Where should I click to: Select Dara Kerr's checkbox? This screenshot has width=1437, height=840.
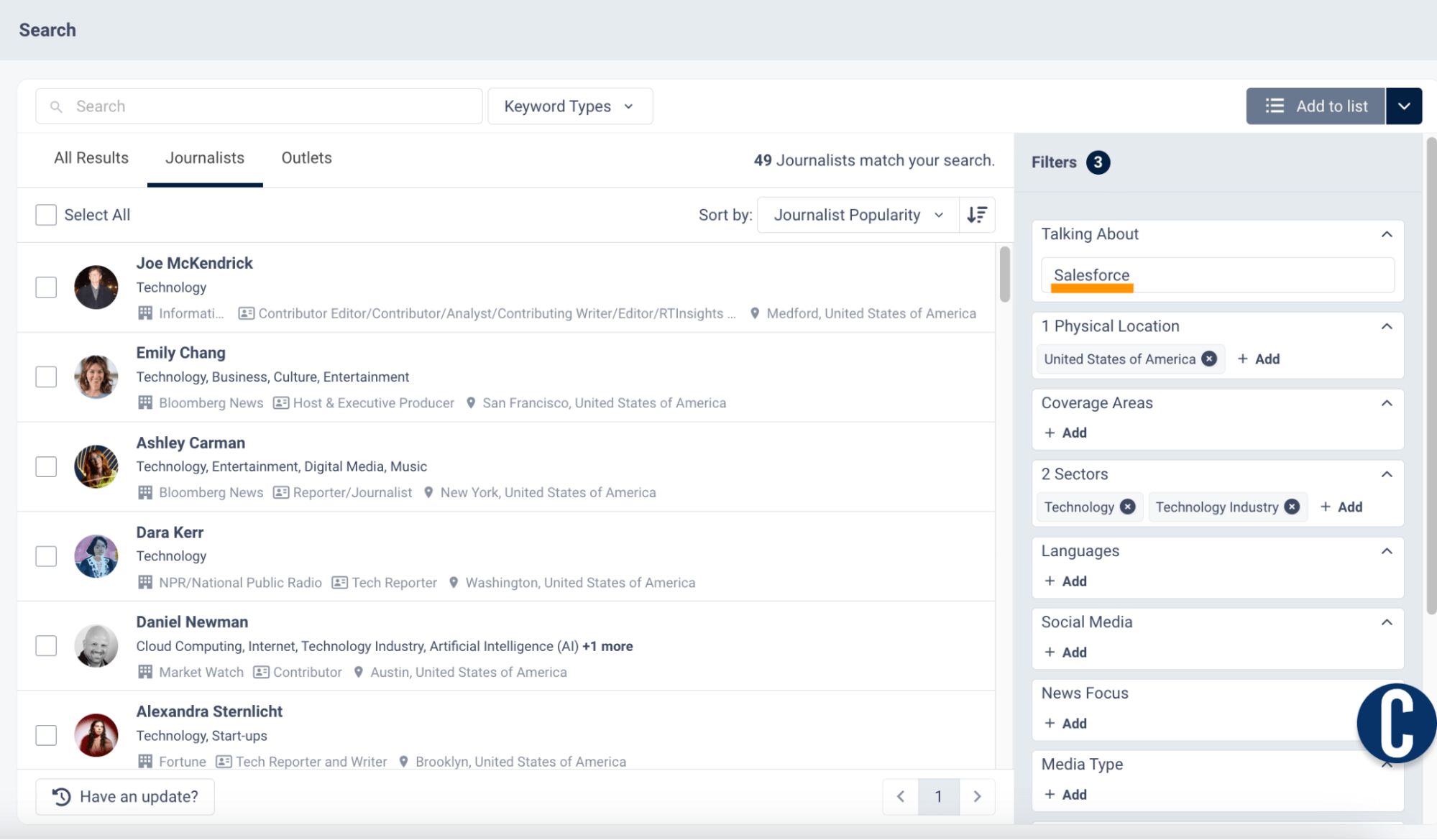pos(45,555)
